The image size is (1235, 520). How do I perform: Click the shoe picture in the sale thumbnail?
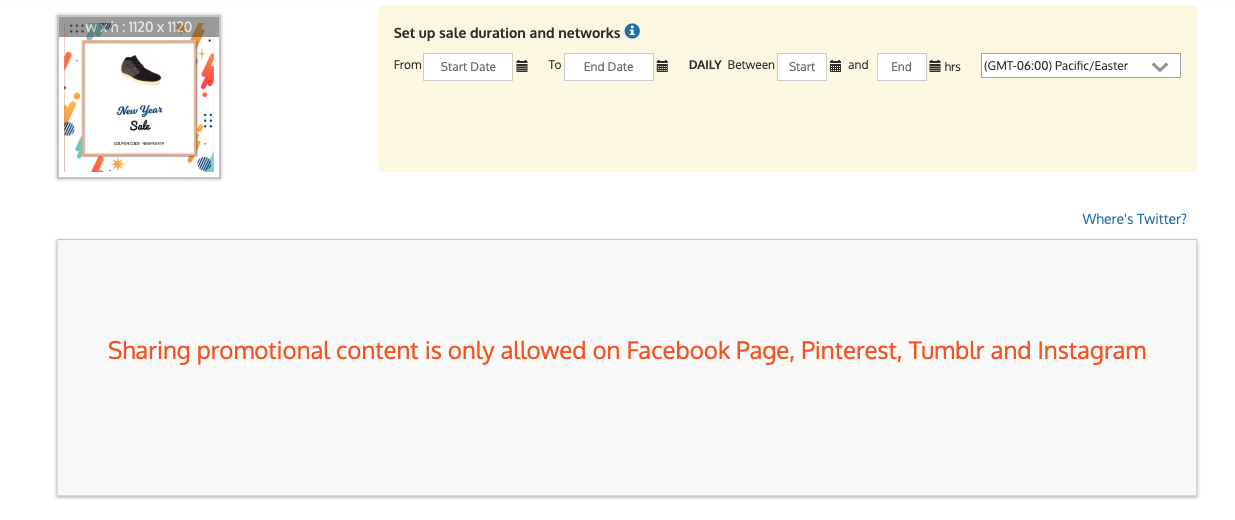coord(141,68)
